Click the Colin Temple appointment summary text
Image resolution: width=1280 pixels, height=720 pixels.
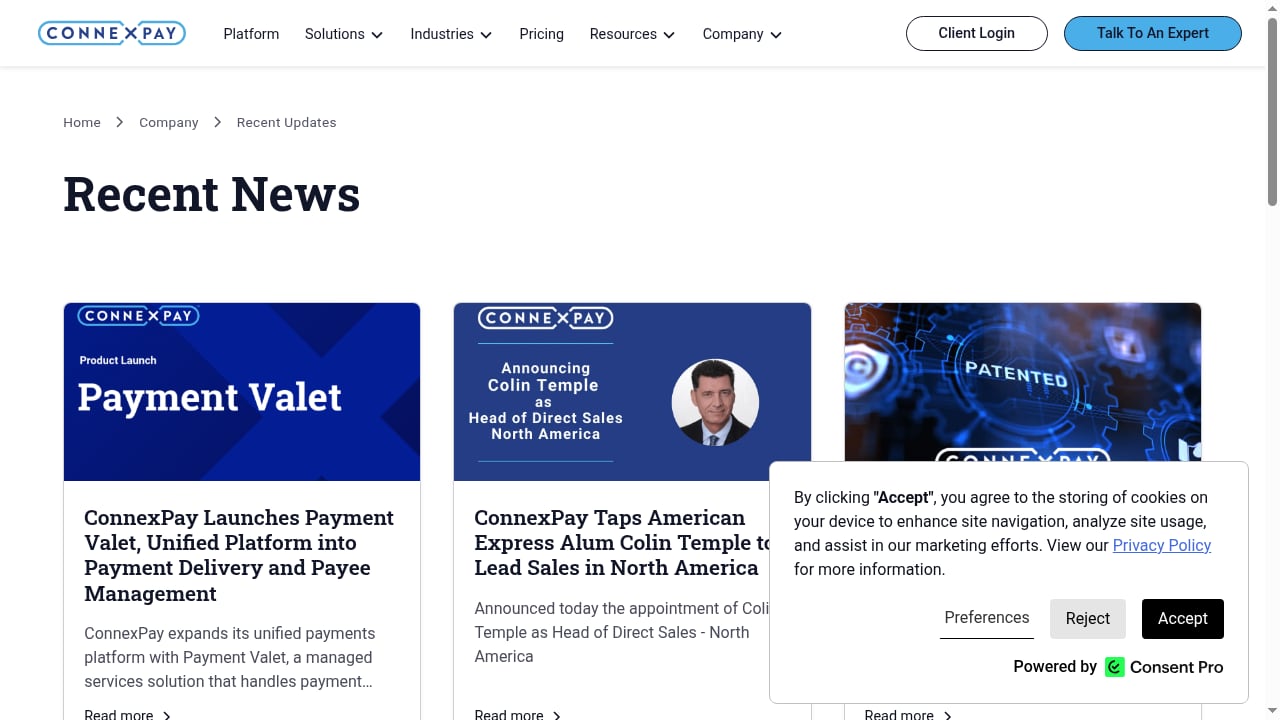tap(622, 632)
